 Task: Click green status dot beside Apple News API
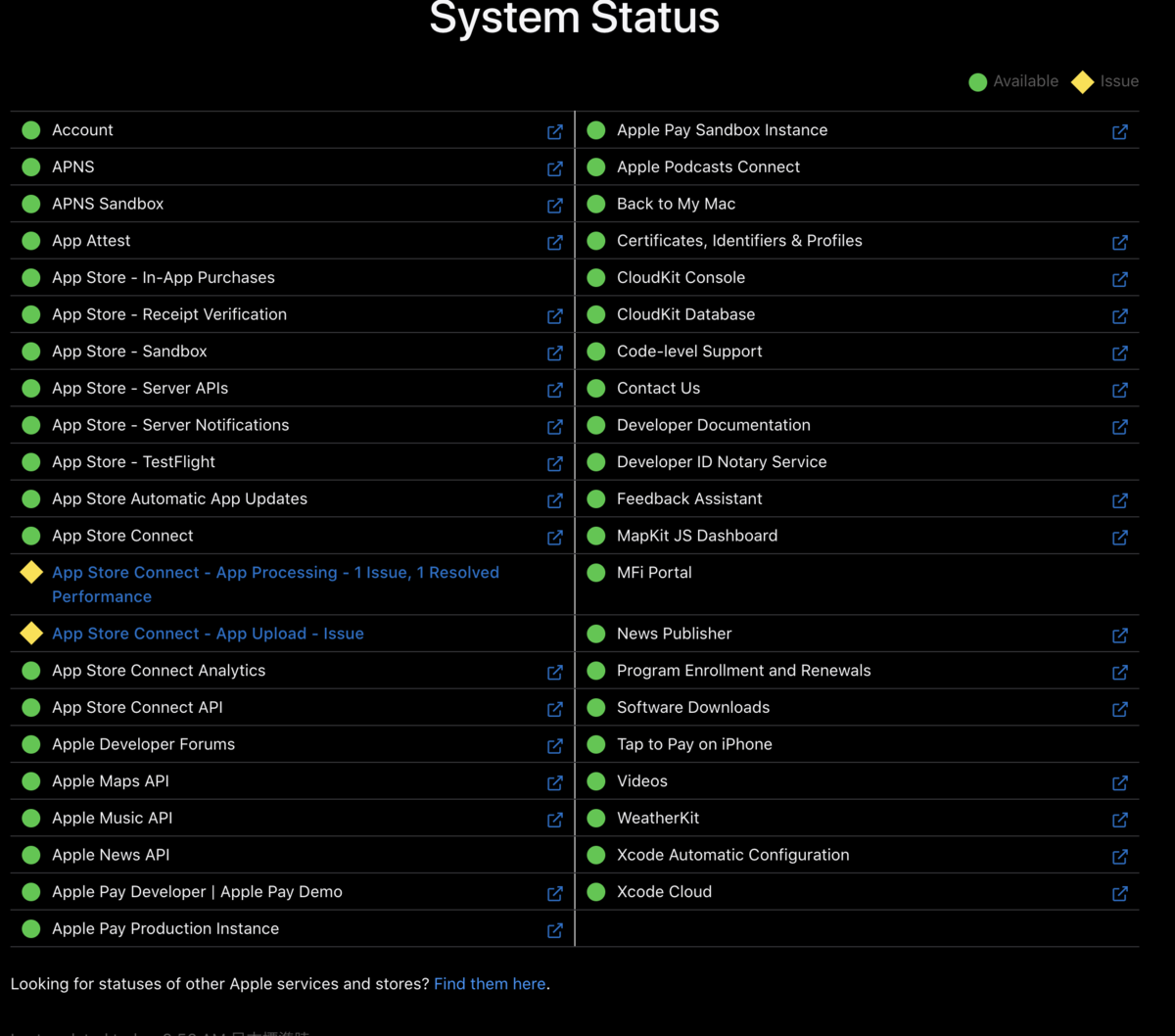31,855
